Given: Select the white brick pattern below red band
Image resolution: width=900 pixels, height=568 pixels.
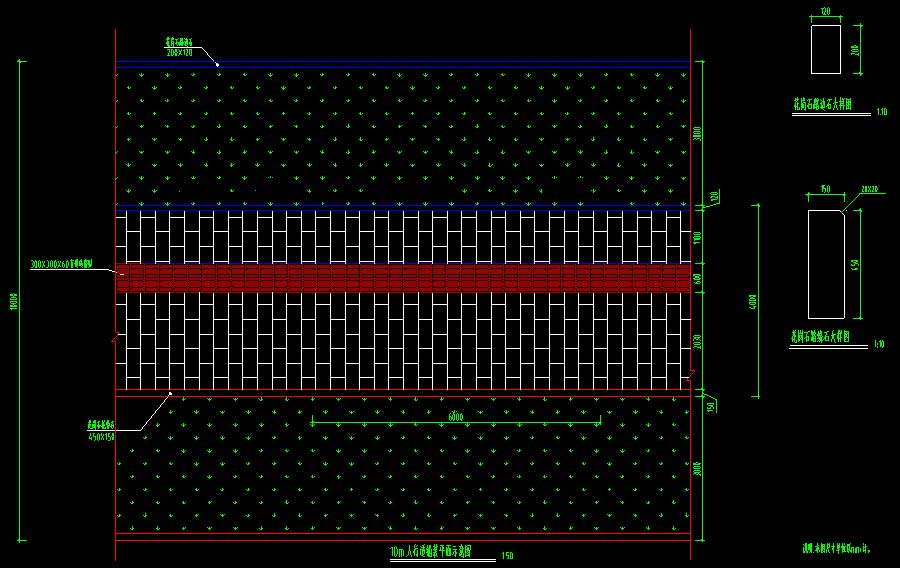Looking at the screenshot, I should tap(400, 340).
